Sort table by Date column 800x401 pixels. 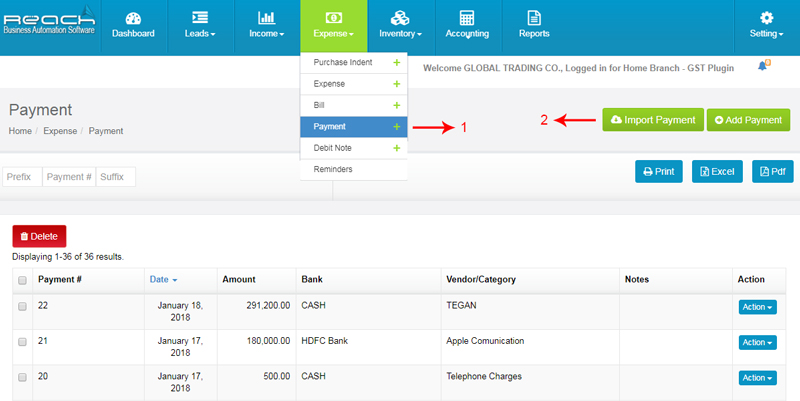pos(163,280)
